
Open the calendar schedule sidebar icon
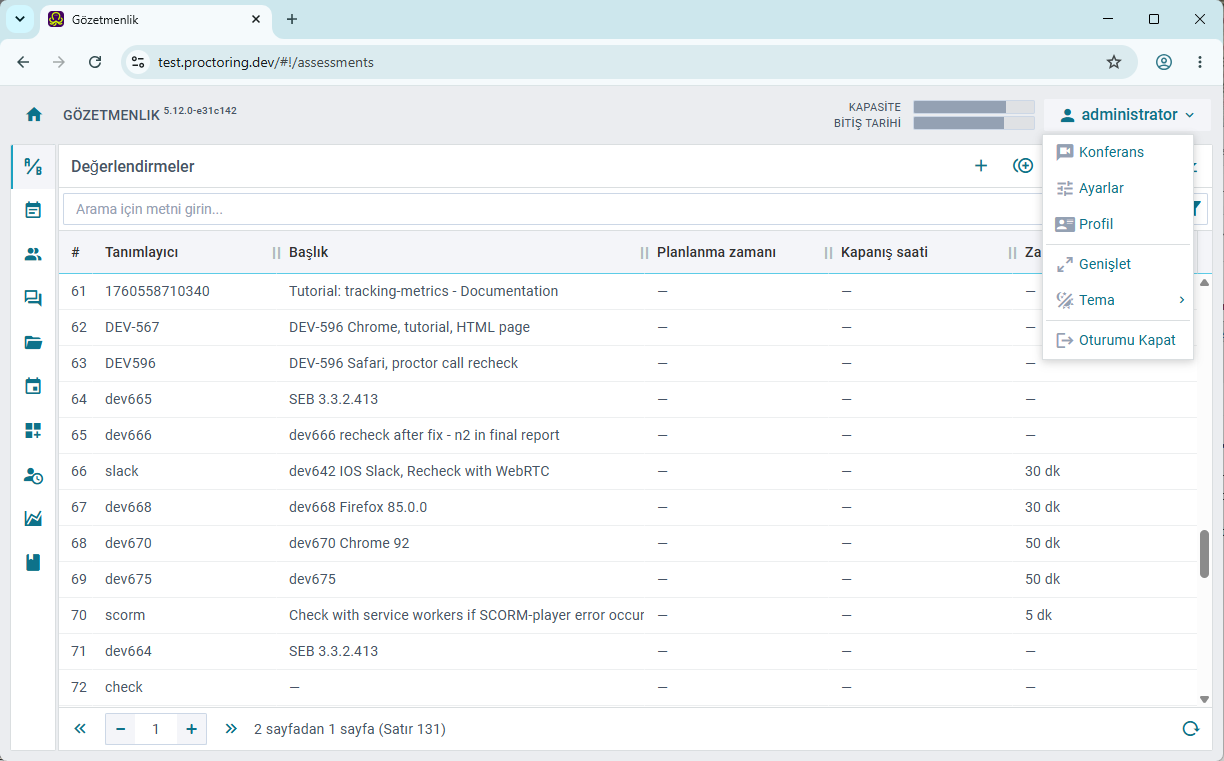pyautogui.click(x=33, y=386)
